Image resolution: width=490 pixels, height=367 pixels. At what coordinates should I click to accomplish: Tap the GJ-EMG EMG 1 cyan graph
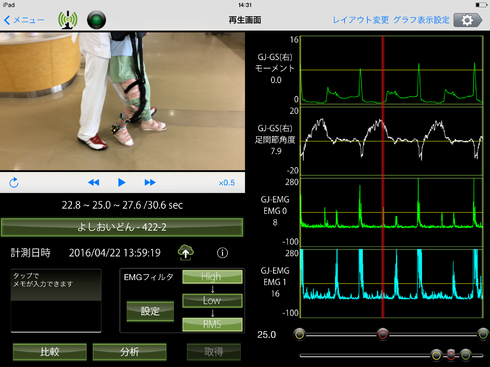pyautogui.click(x=392, y=283)
